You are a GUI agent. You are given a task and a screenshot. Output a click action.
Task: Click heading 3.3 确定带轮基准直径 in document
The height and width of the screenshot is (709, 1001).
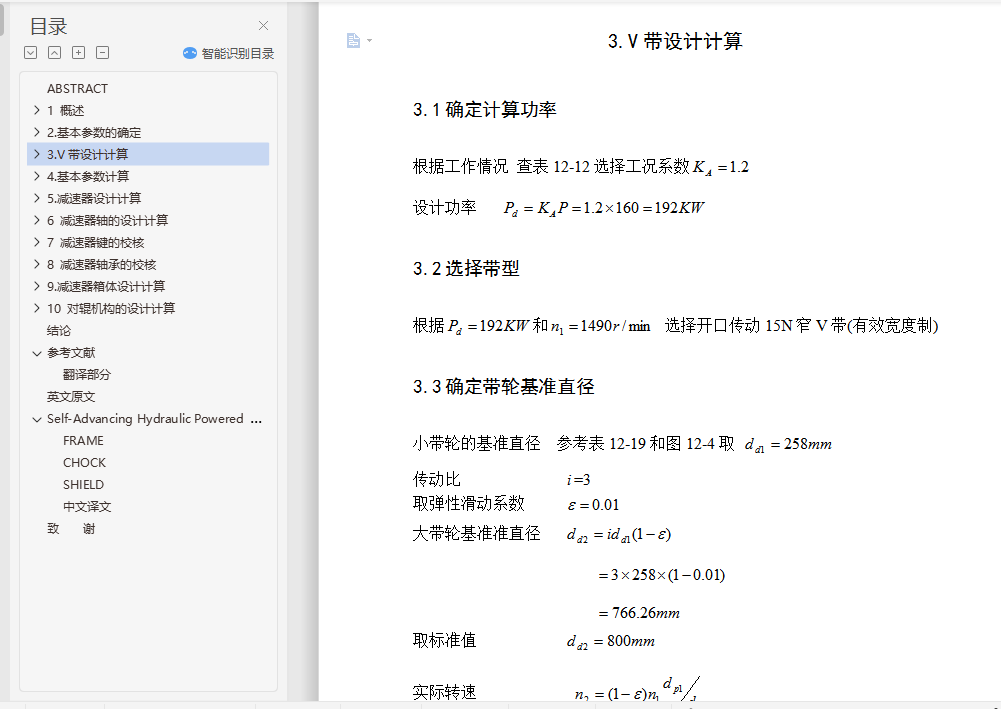coord(503,387)
